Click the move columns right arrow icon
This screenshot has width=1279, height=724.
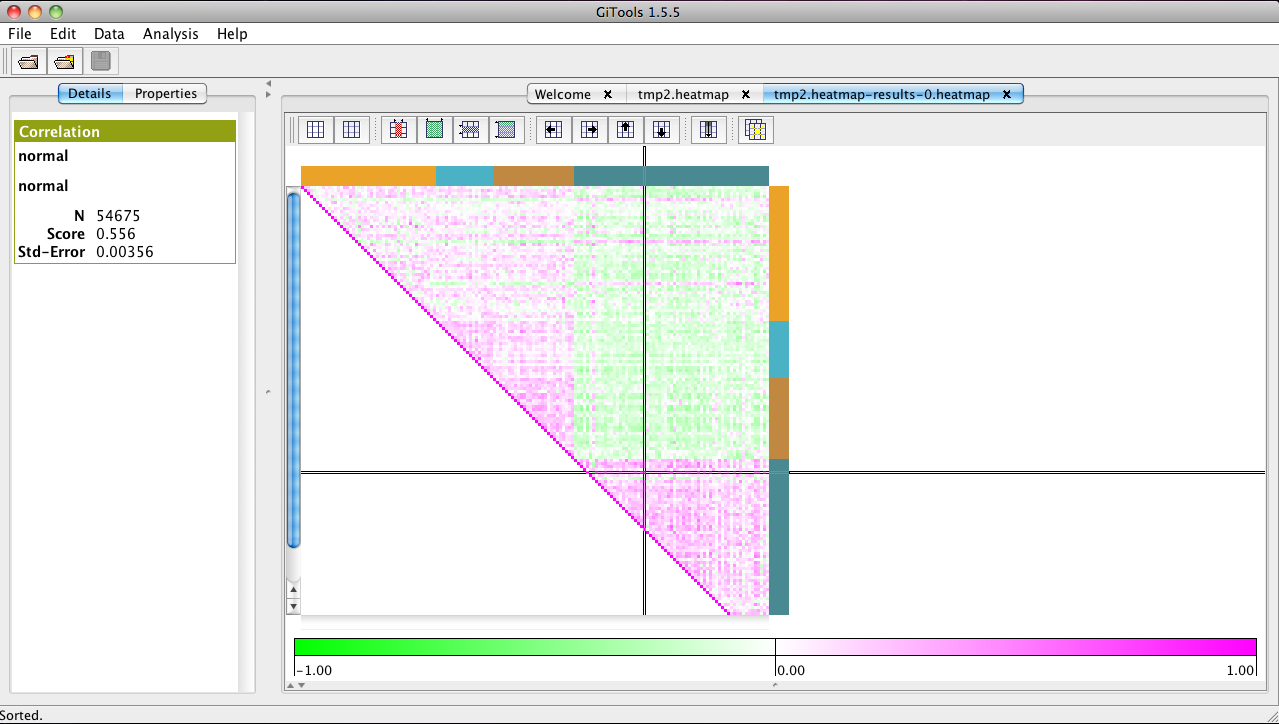(589, 129)
